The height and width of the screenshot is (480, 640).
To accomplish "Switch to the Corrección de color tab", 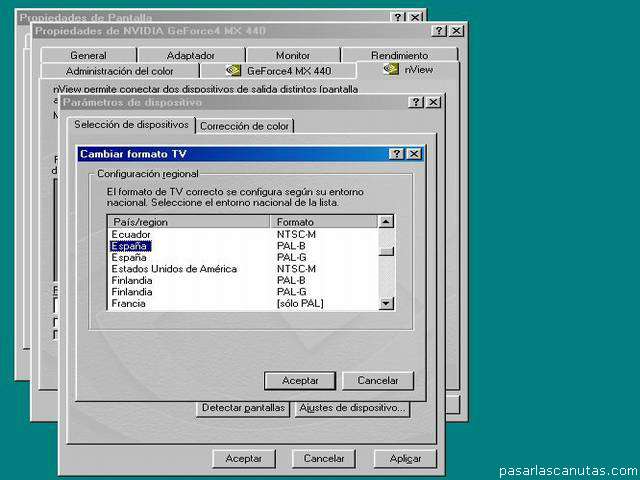I will click(245, 126).
